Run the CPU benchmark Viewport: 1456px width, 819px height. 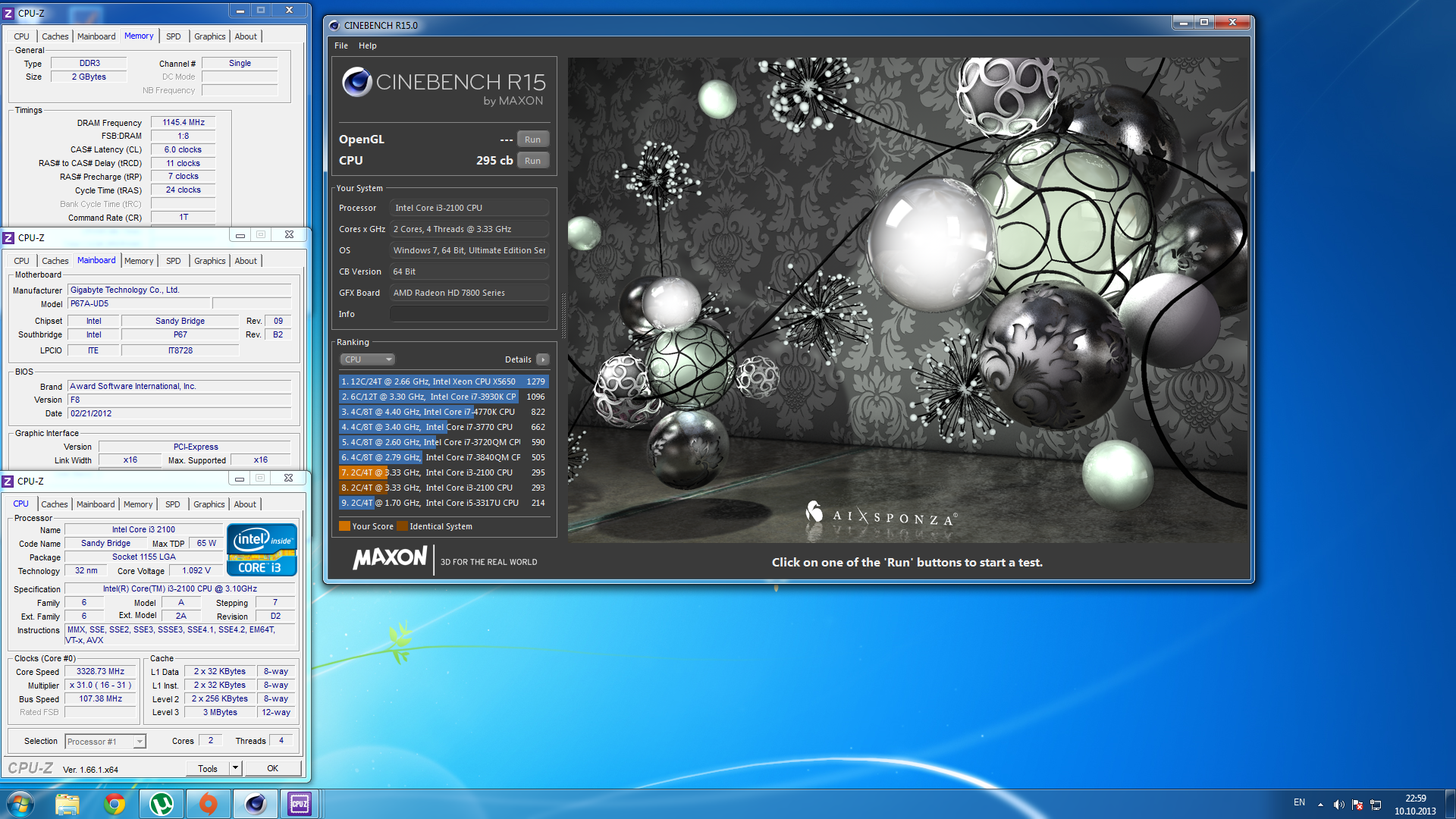click(x=533, y=161)
